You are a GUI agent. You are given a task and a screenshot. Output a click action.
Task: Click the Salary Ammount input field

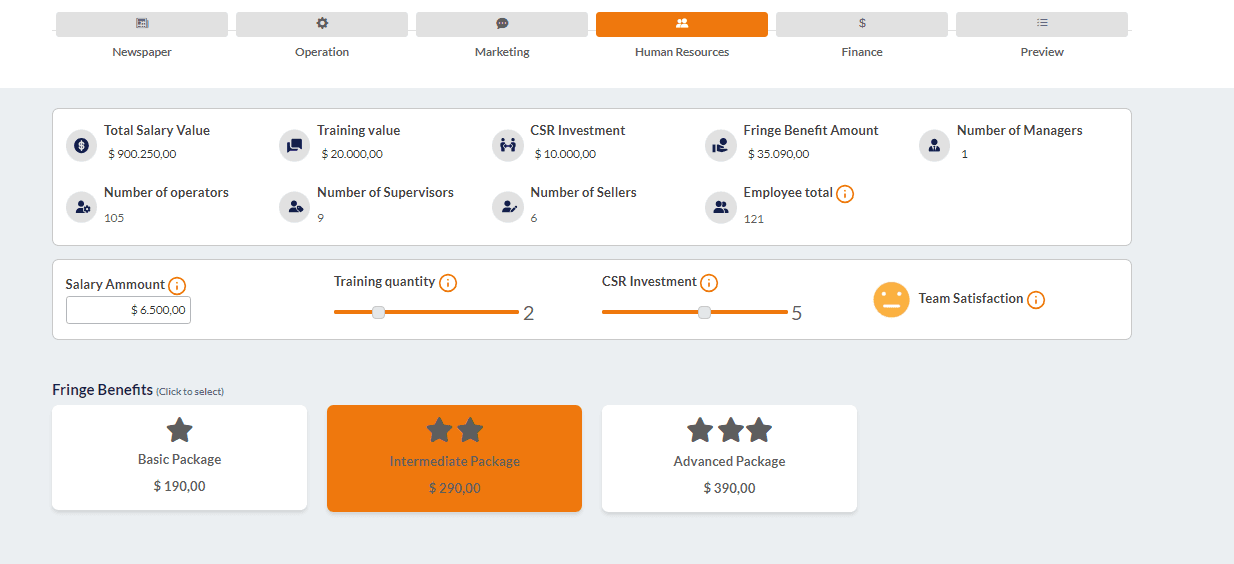[x=128, y=310]
